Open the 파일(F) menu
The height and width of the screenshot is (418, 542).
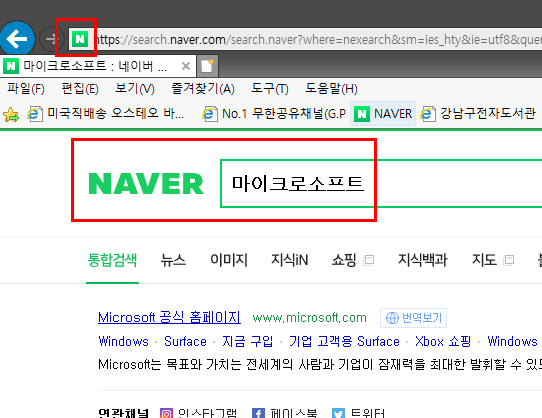pos(26,89)
